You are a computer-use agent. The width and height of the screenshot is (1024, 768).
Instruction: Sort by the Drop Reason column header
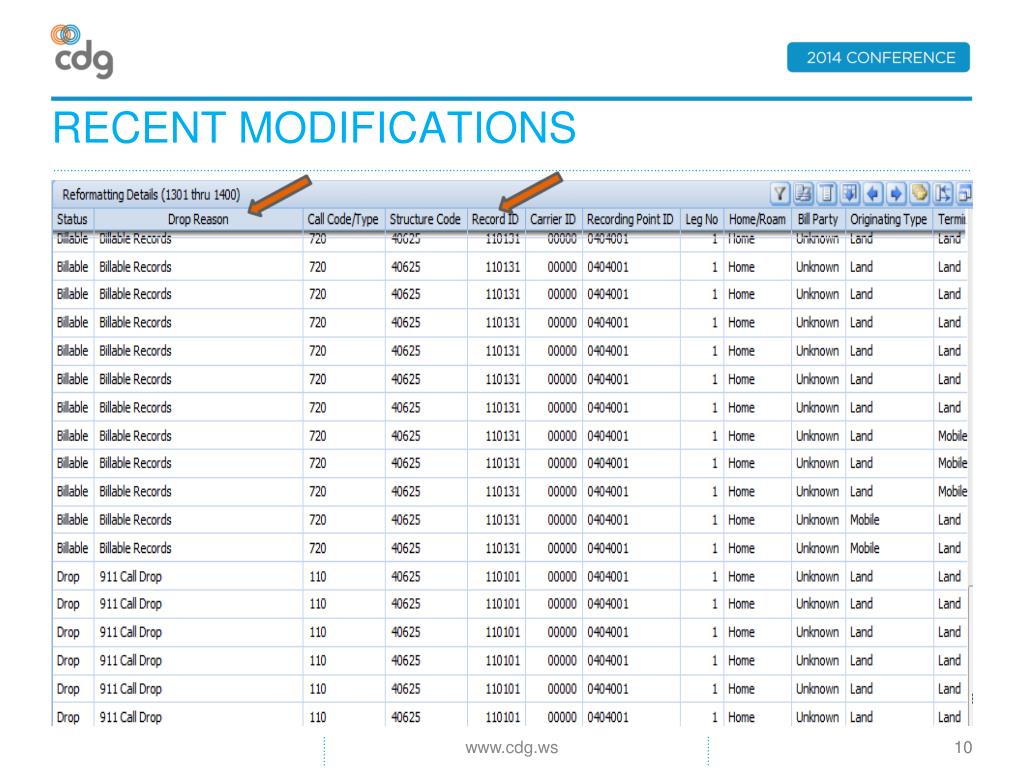199,219
